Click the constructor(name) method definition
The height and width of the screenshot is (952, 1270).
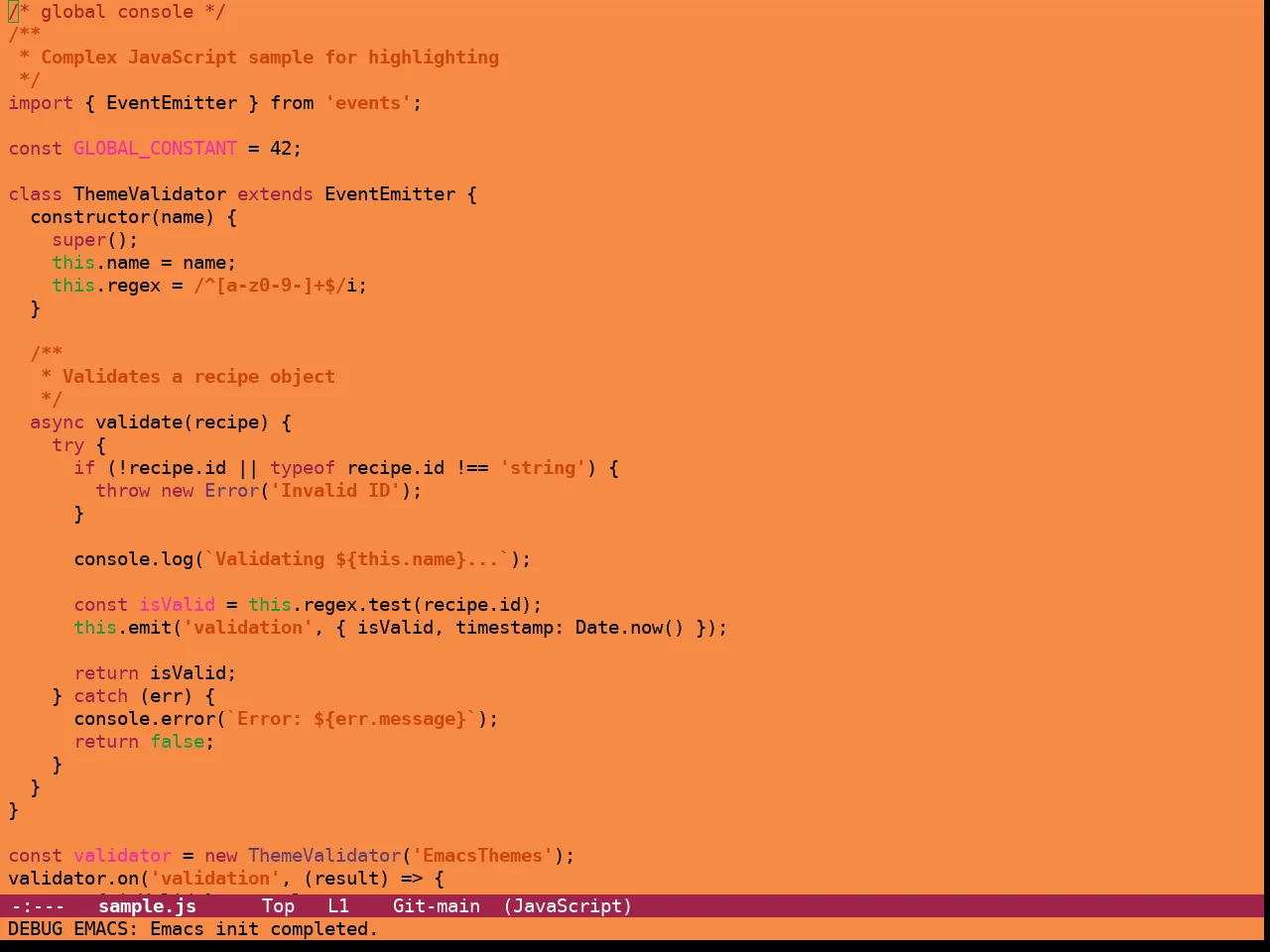122,217
